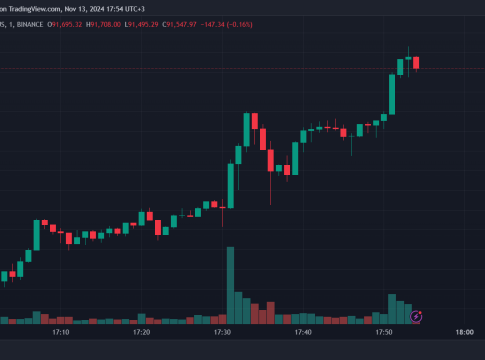
Task: Click the latest red candle at chart top
Action: tap(416, 63)
